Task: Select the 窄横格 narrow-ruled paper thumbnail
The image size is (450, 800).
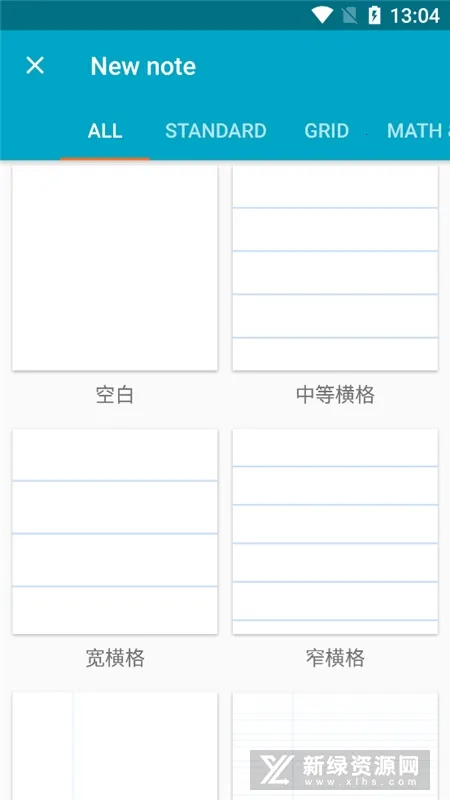Action: [335, 532]
